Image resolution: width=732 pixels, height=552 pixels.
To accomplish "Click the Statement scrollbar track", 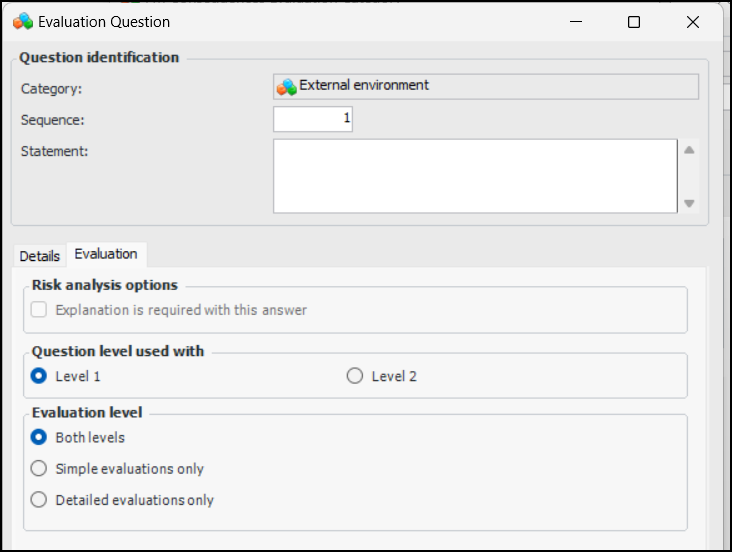I will coord(689,176).
